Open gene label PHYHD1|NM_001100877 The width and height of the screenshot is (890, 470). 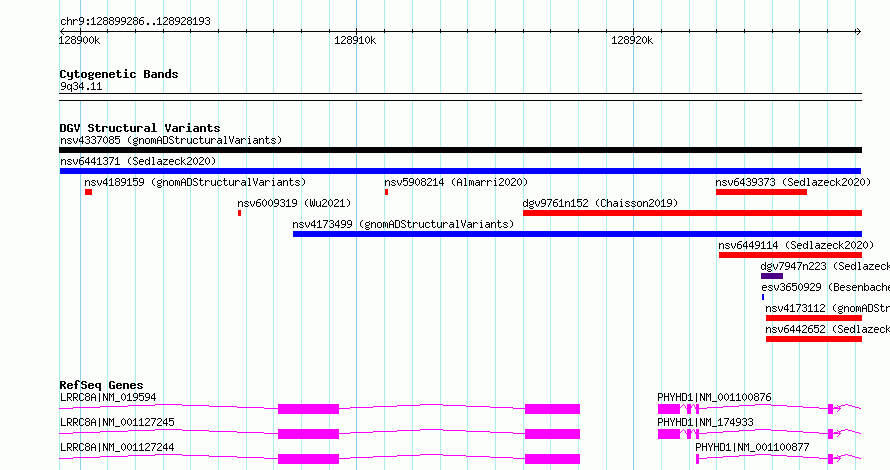752,447
